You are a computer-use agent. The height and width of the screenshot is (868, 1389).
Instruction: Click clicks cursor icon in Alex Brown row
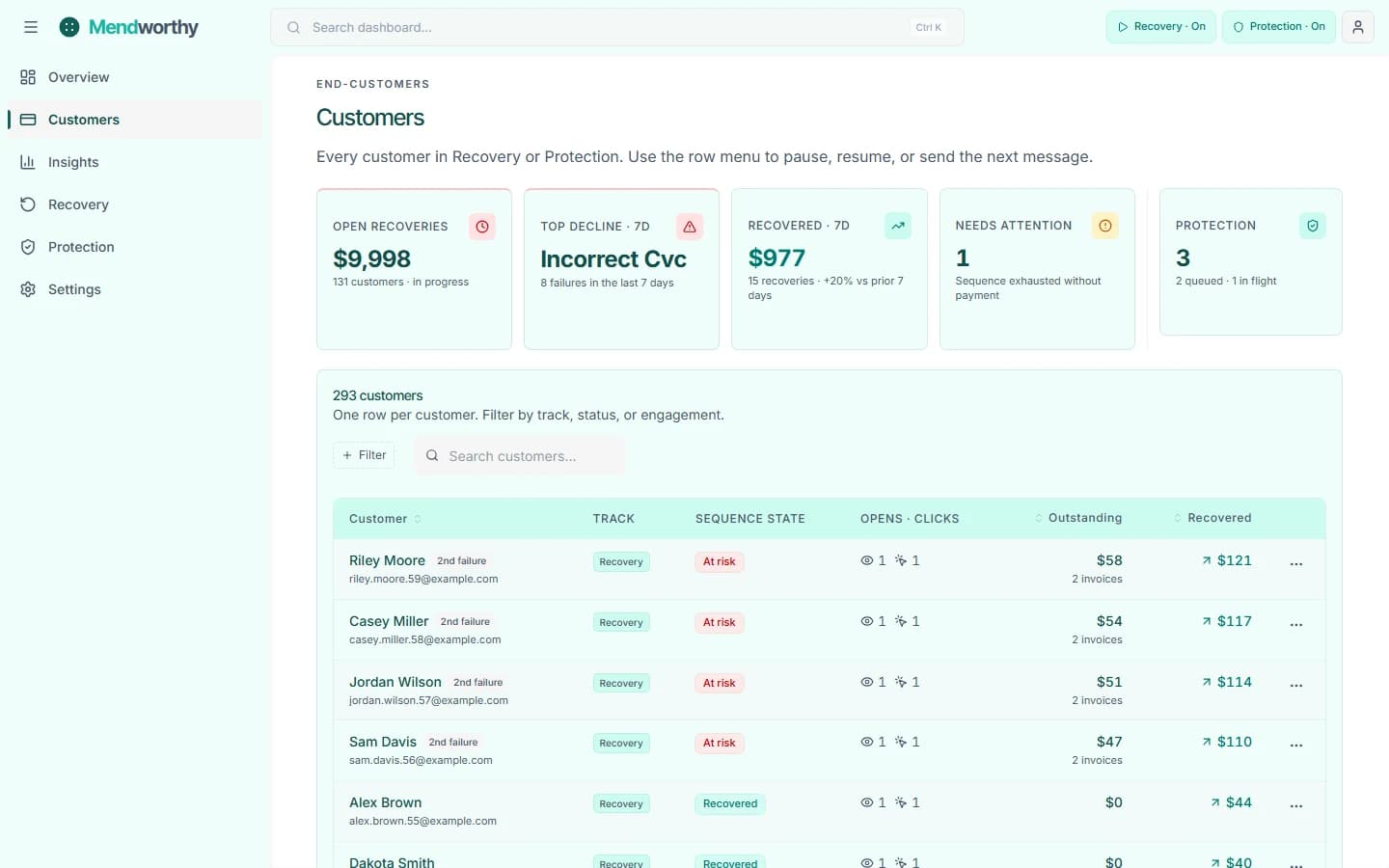(x=901, y=802)
